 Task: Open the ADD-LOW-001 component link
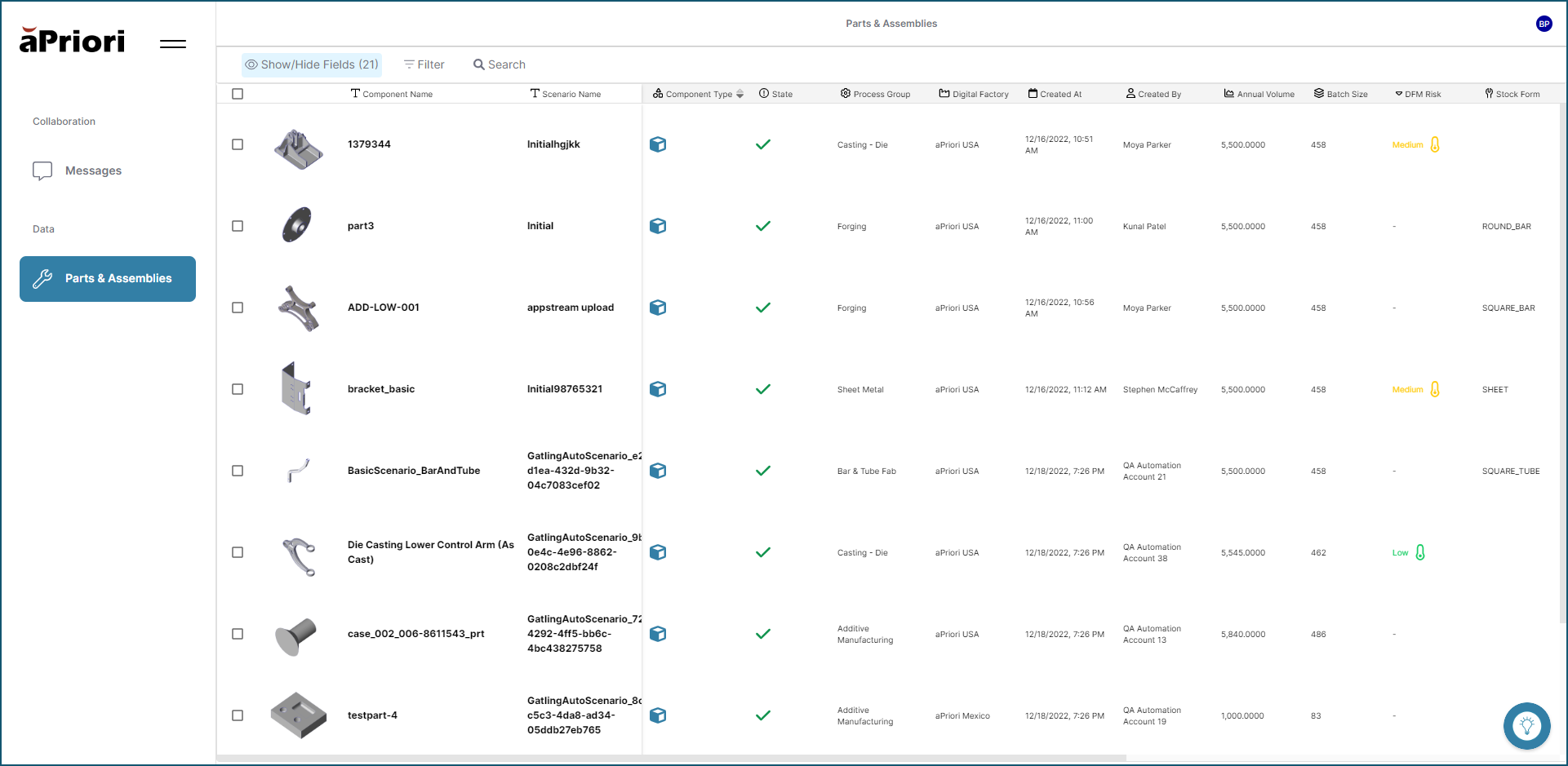383,308
